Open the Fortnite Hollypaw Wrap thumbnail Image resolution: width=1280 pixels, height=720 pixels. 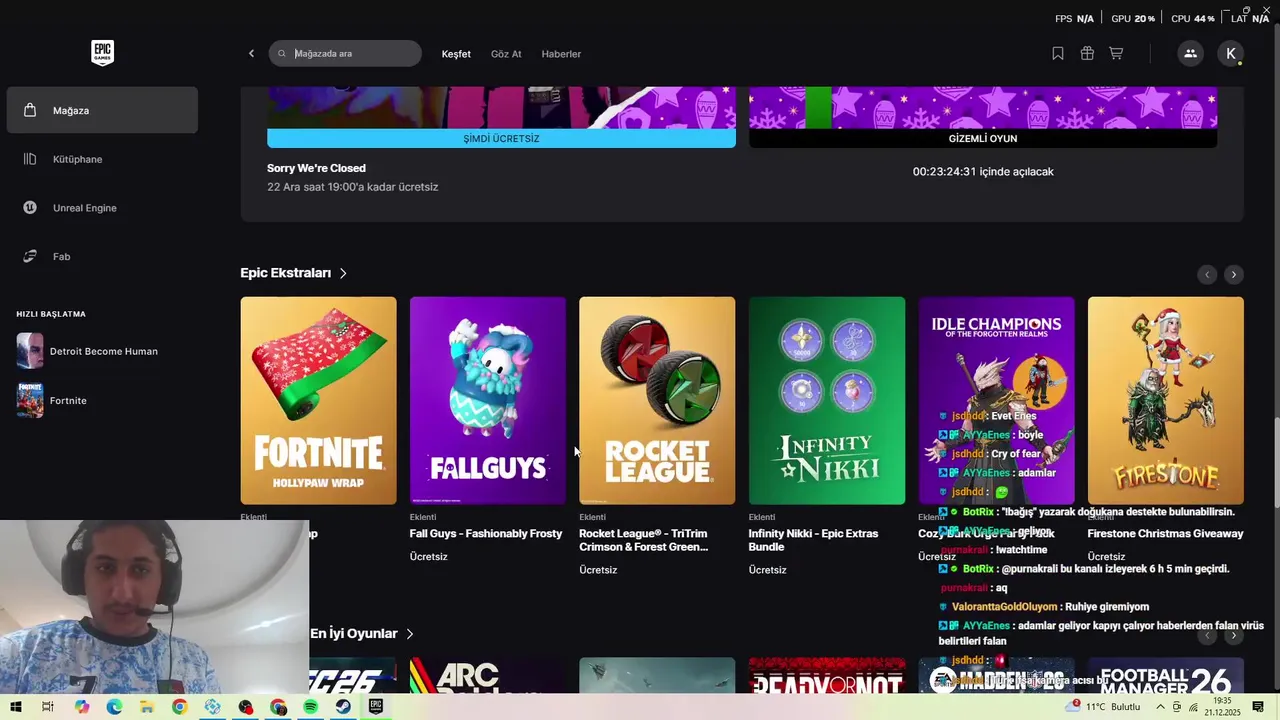click(x=318, y=400)
